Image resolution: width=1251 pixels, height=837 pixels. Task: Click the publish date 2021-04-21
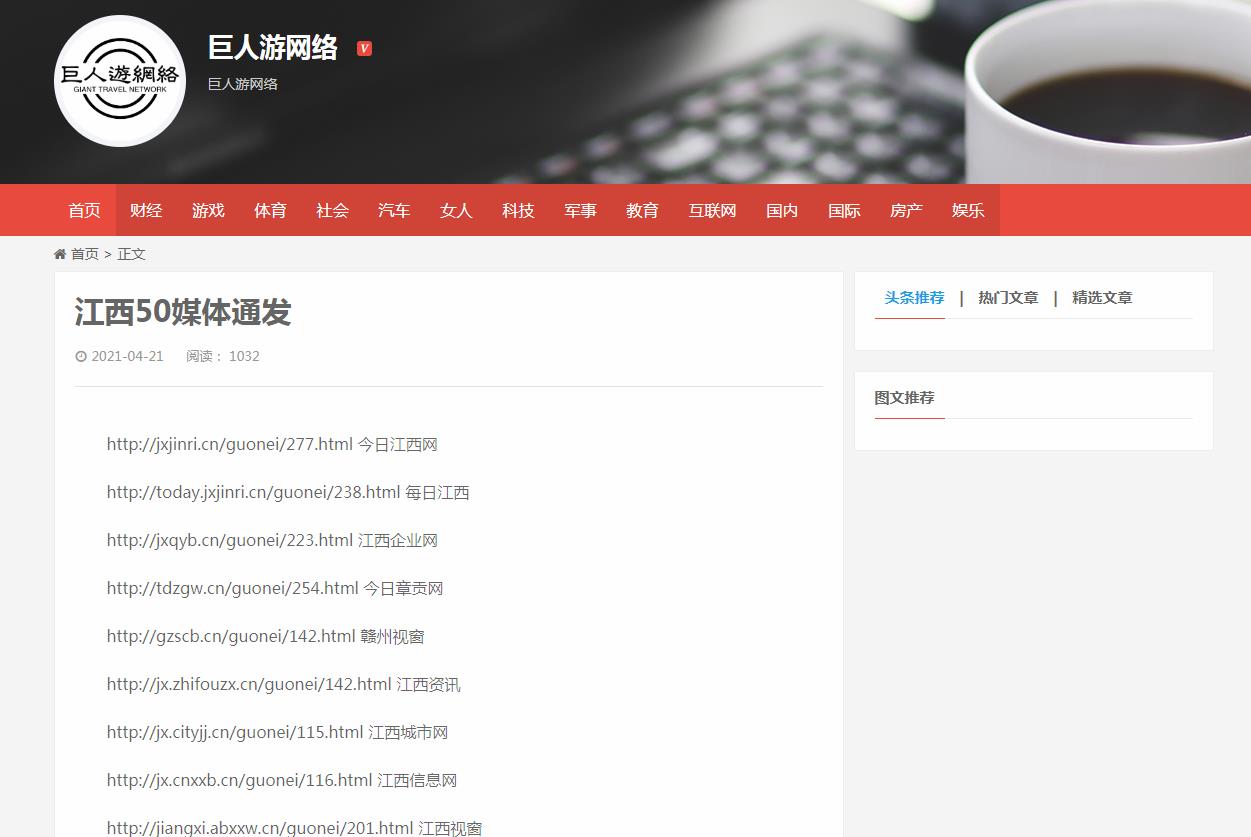tap(127, 356)
